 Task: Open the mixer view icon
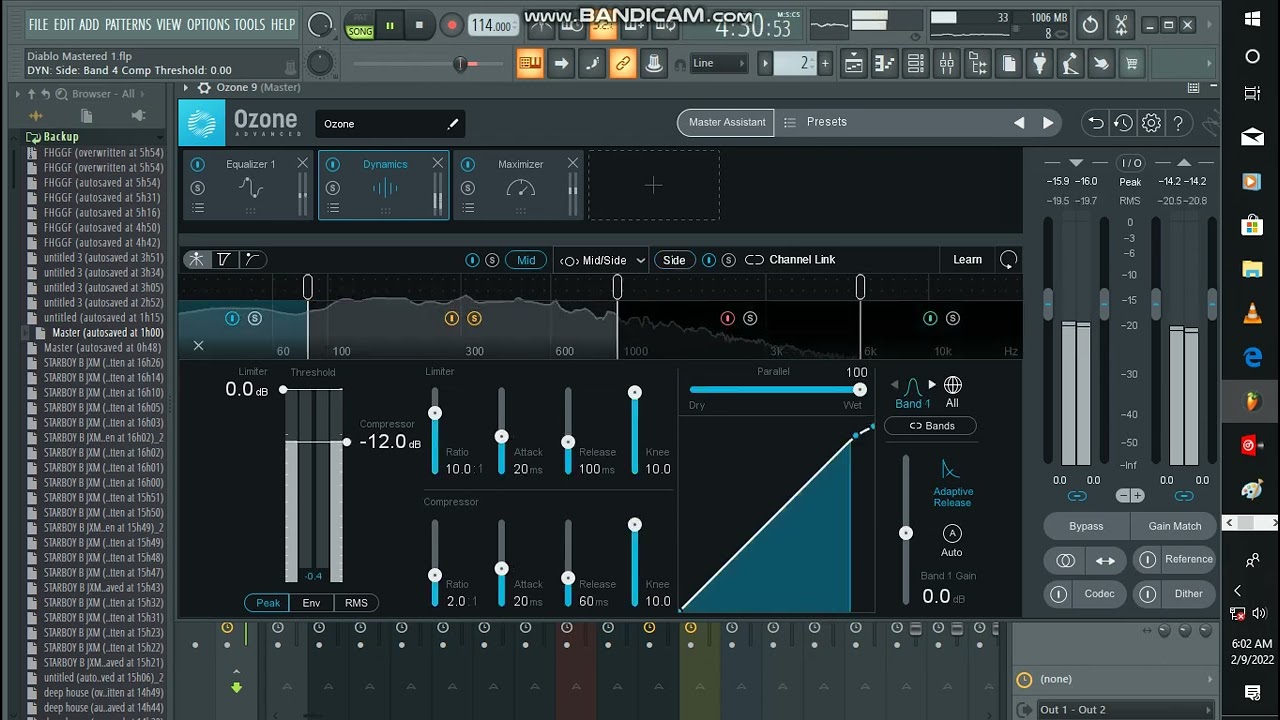click(x=946, y=64)
